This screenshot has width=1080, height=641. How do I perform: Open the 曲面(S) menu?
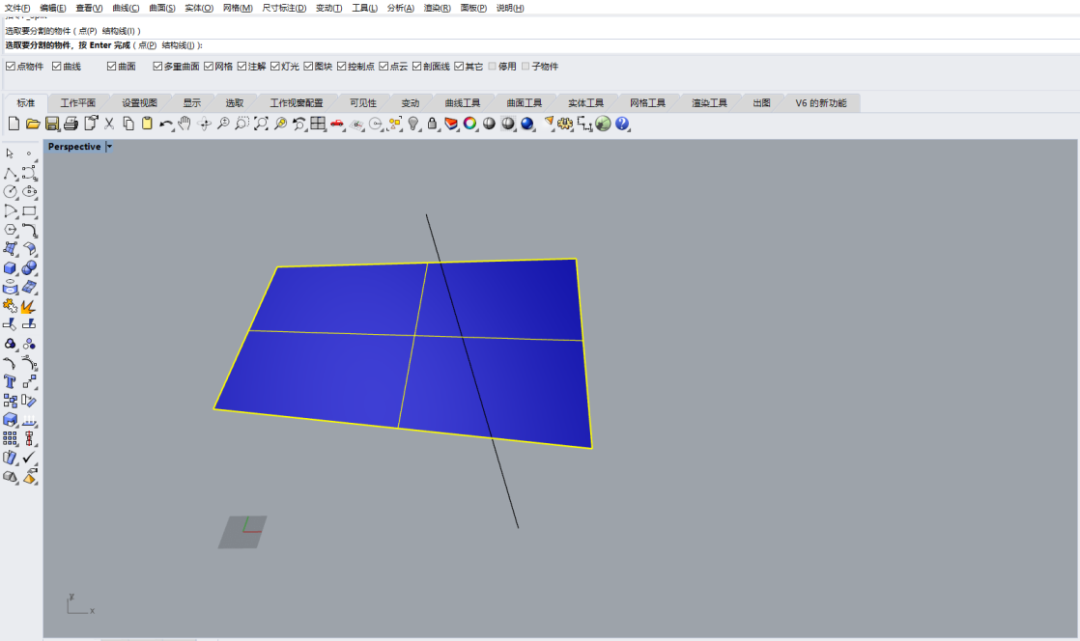pyautogui.click(x=162, y=8)
